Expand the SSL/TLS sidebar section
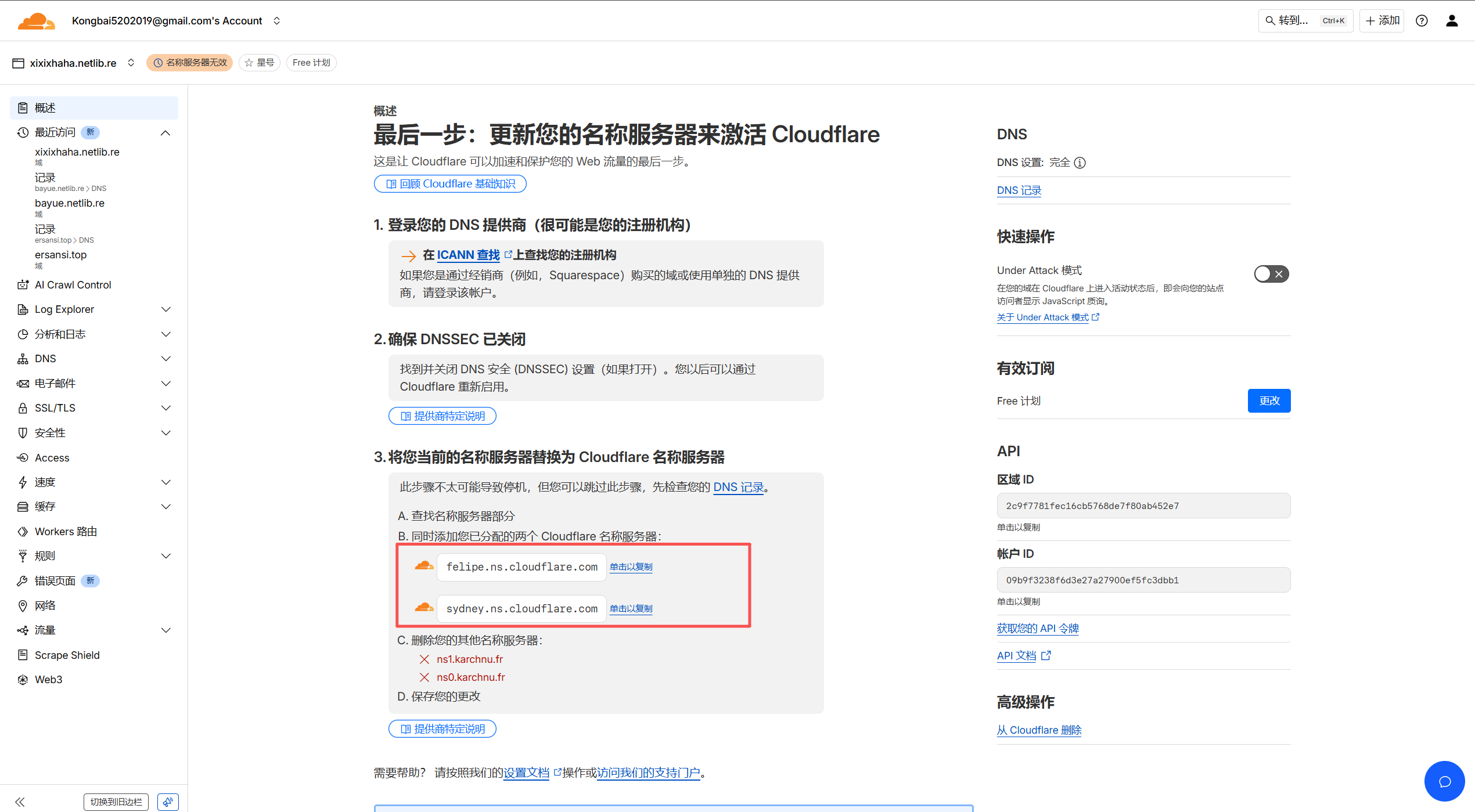 (166, 408)
